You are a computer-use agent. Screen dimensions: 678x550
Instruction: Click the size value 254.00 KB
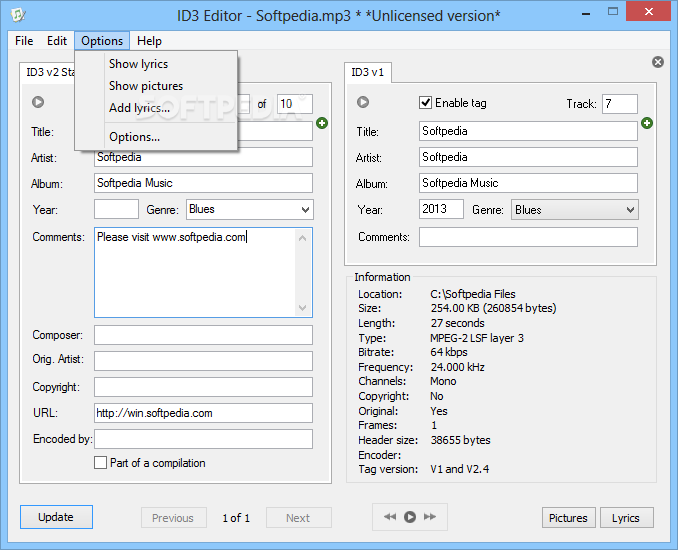point(493,308)
